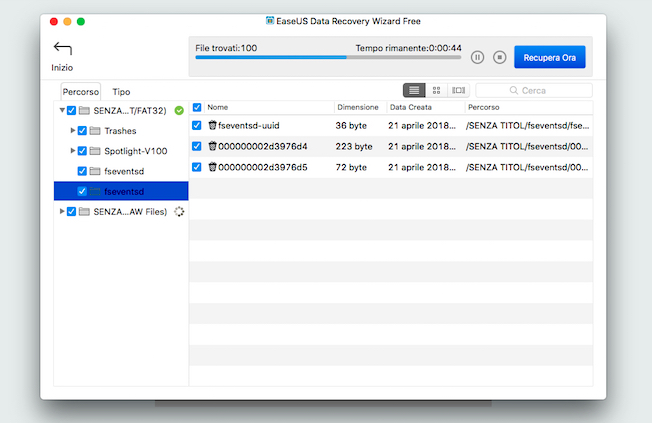Click trash icon next to fseventsd-uuid
Viewport: 652px width, 423px height.
[x=212, y=126]
